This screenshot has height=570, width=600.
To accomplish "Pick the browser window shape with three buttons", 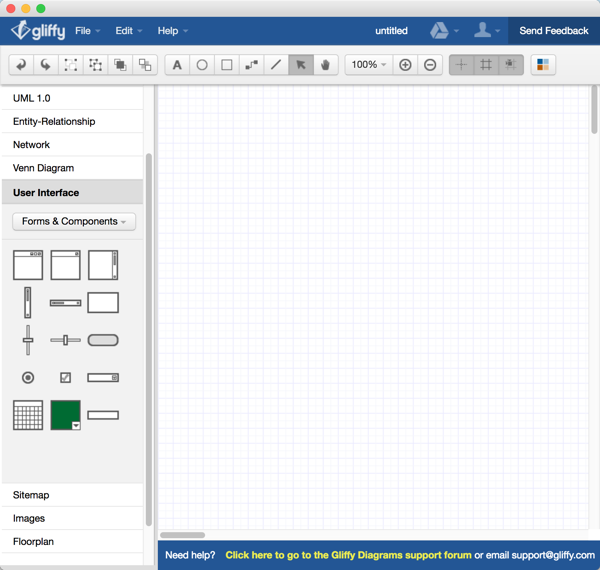I will tap(28, 265).
